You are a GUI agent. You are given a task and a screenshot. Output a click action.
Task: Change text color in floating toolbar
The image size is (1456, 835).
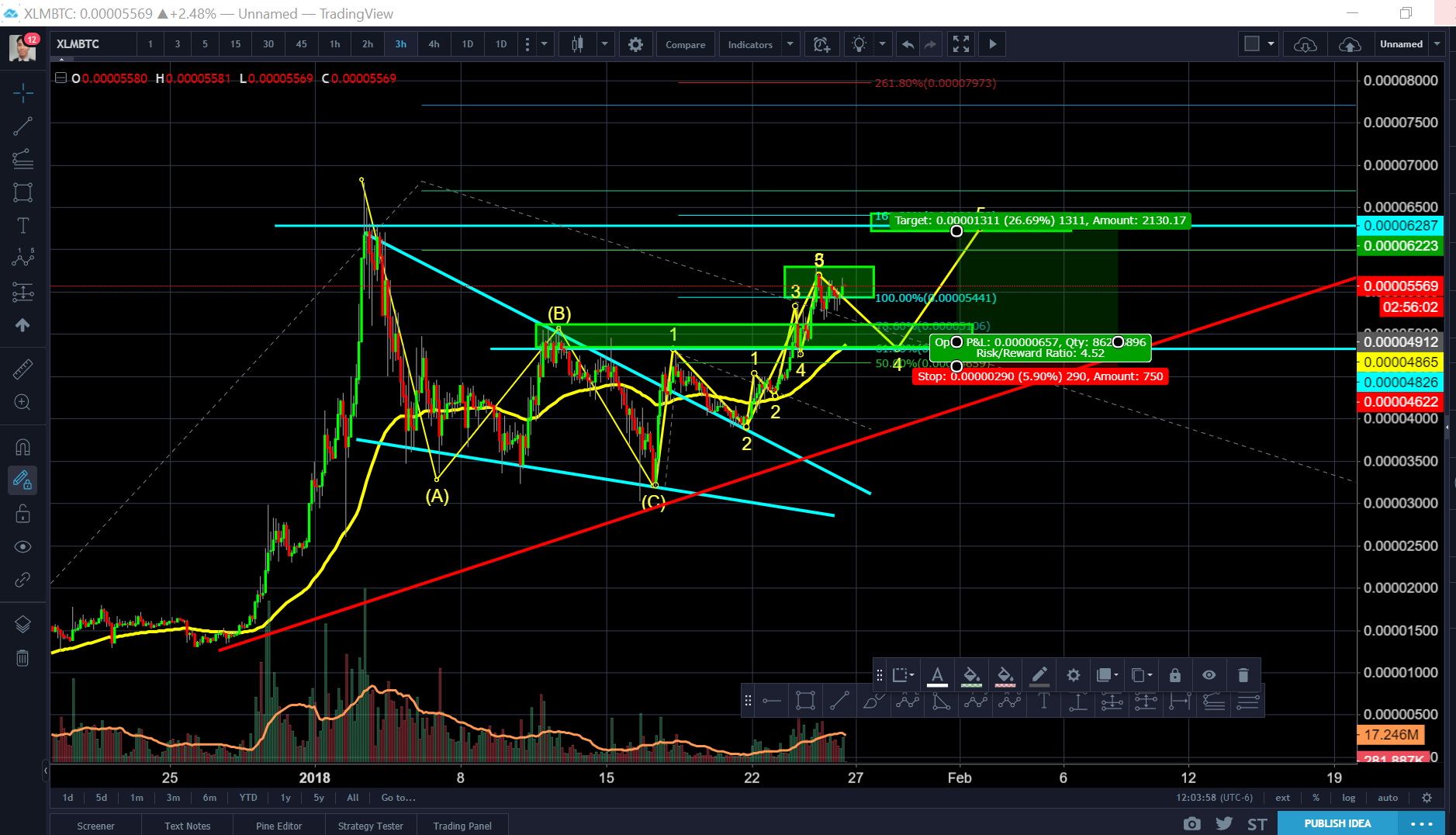click(937, 675)
